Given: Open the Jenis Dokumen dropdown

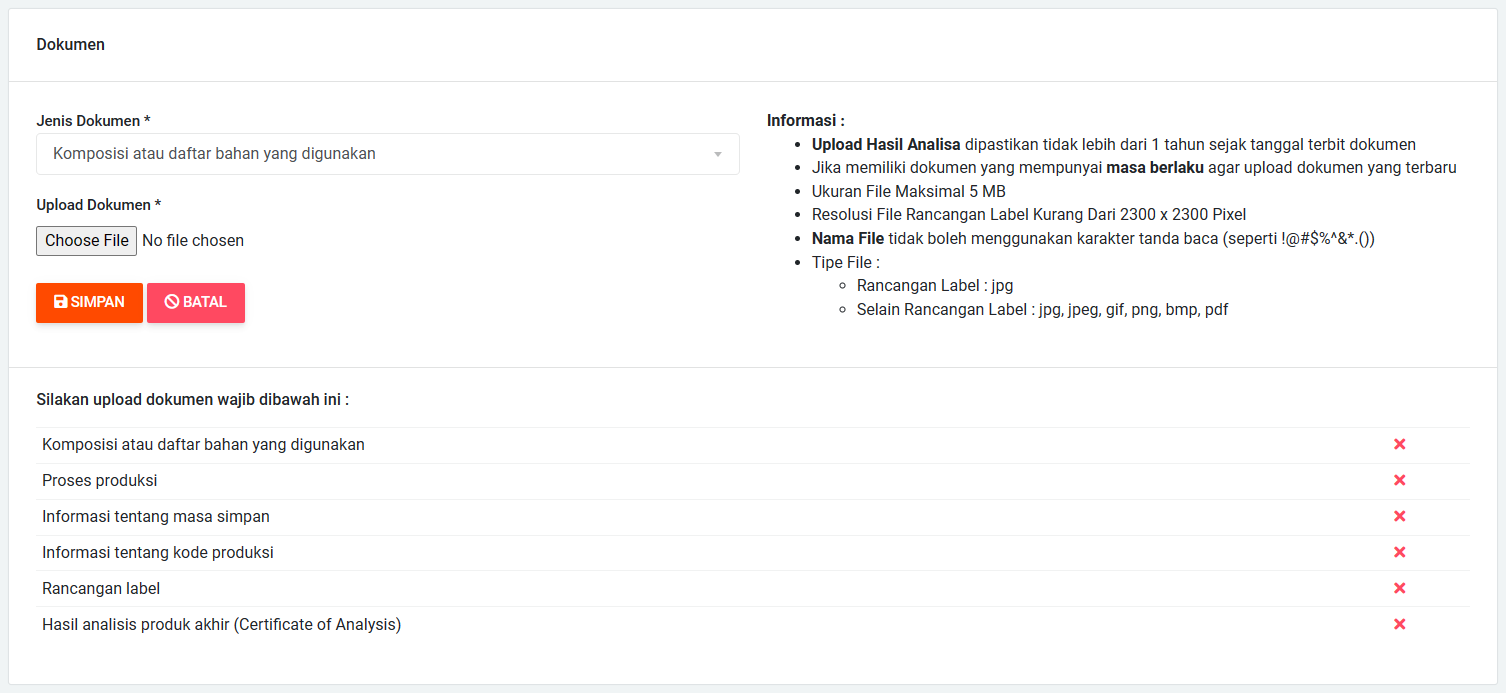Looking at the screenshot, I should 387,154.
